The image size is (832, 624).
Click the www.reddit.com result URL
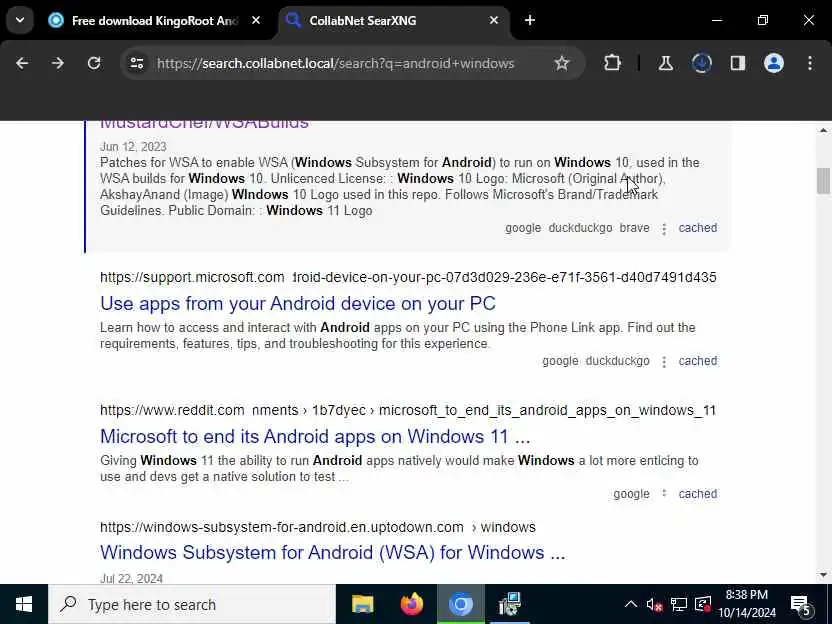click(408, 410)
